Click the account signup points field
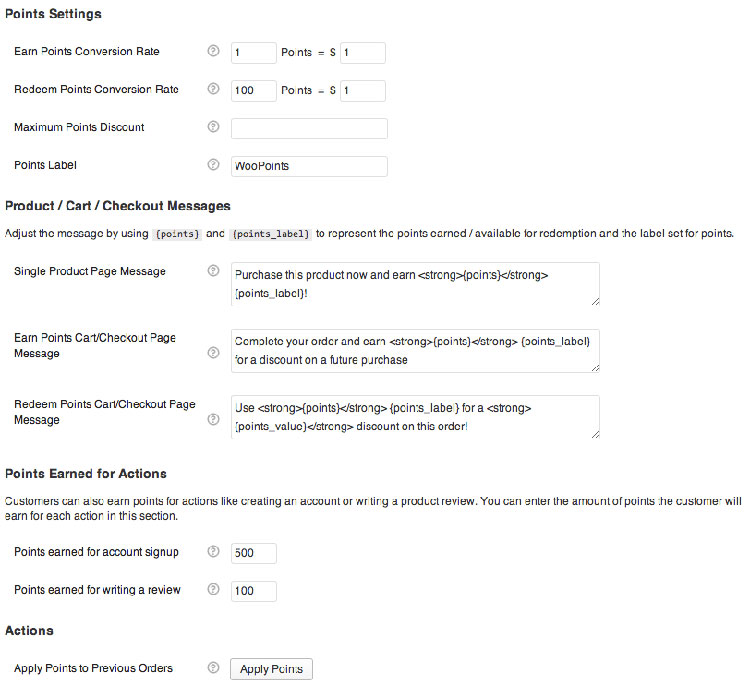This screenshot has width=750, height=697. (x=253, y=553)
